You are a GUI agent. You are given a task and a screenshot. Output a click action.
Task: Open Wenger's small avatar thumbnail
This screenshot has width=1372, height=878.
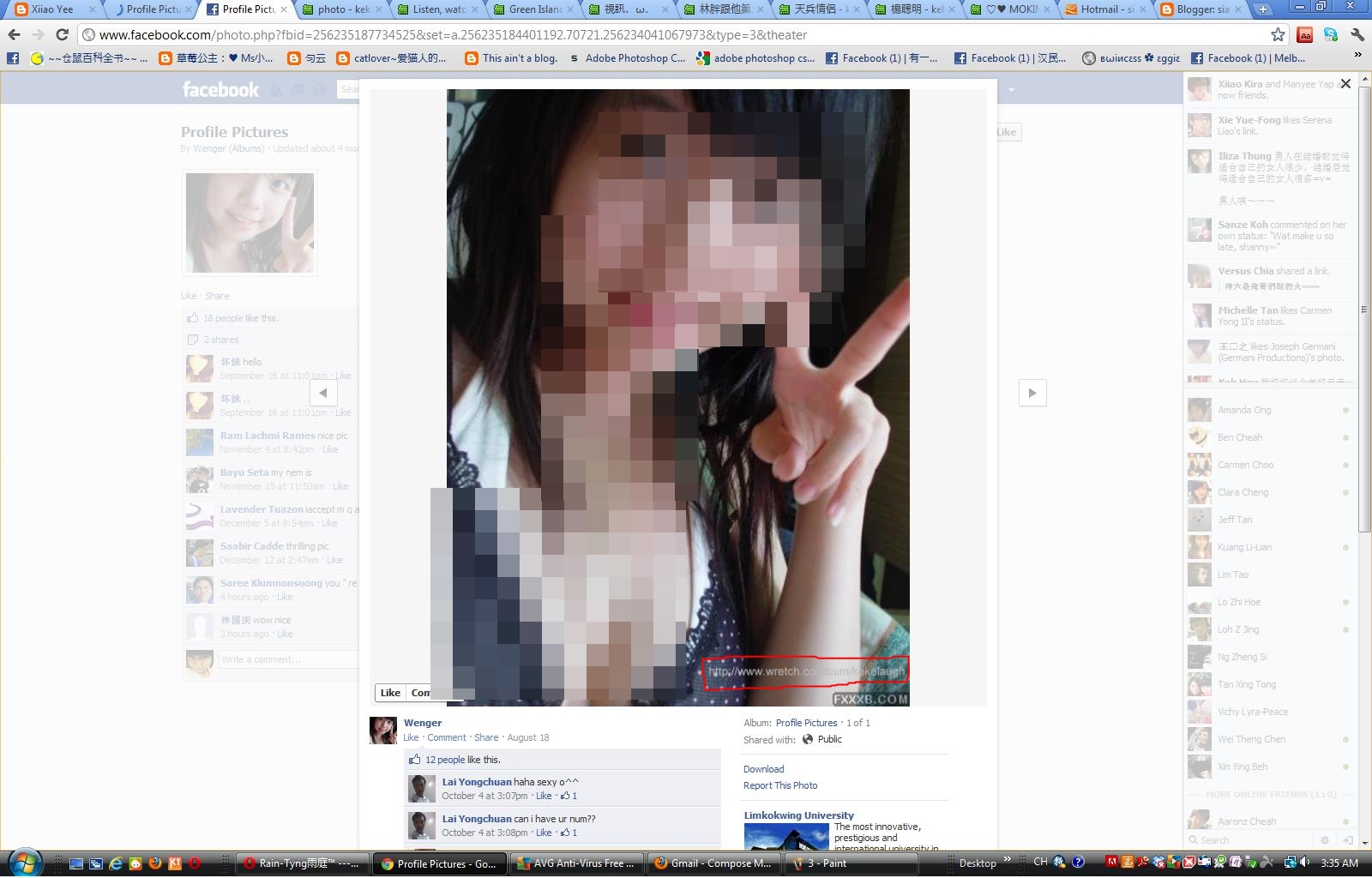coord(383,731)
